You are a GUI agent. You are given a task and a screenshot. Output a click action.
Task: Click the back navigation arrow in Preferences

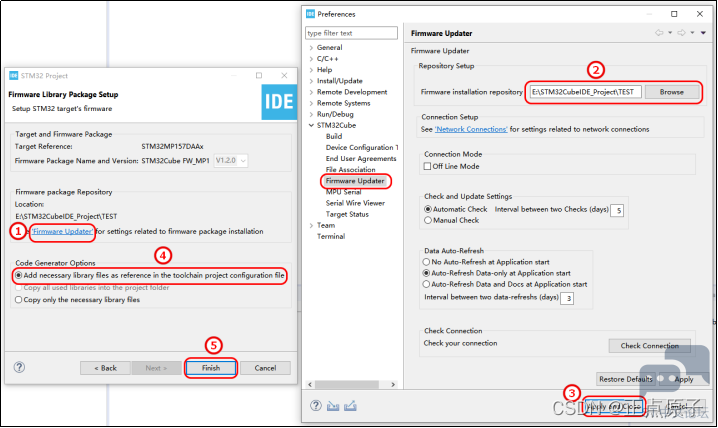(659, 33)
